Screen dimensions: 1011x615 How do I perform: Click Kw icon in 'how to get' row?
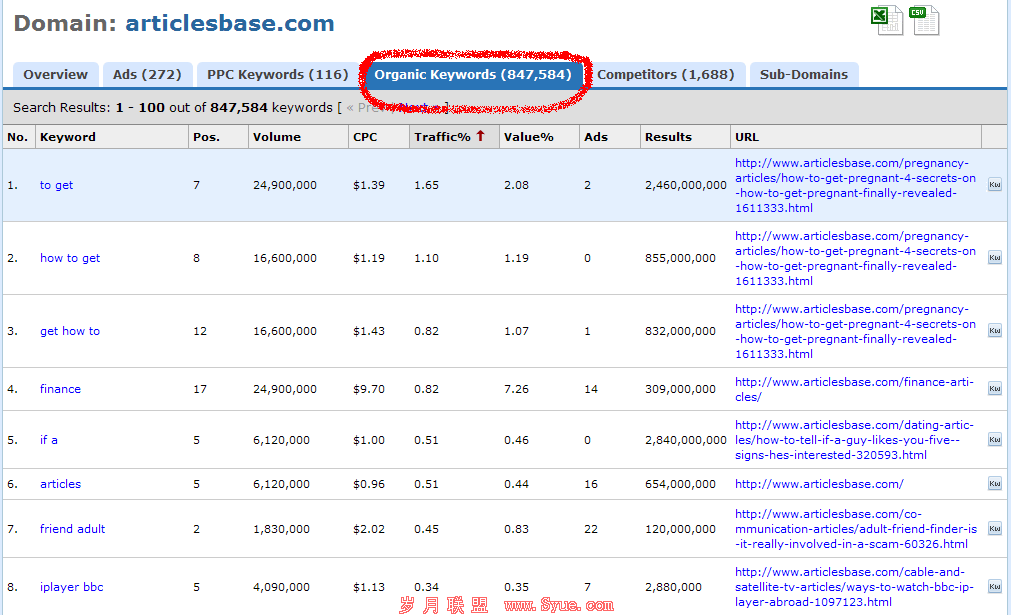[994, 258]
